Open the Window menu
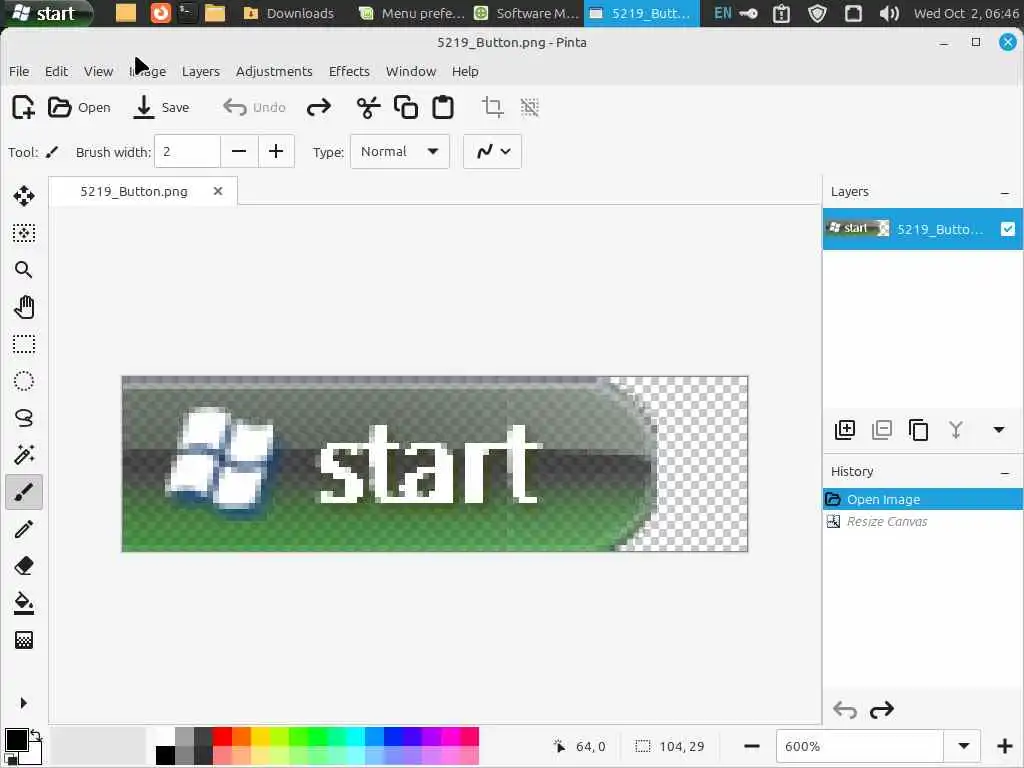The image size is (1024, 768). pyautogui.click(x=411, y=71)
